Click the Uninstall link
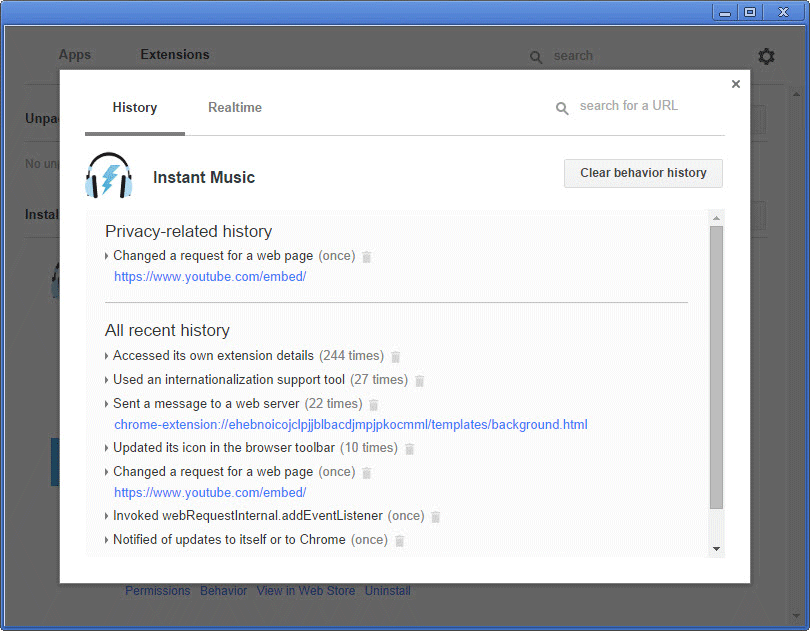The image size is (810, 631). 387,591
